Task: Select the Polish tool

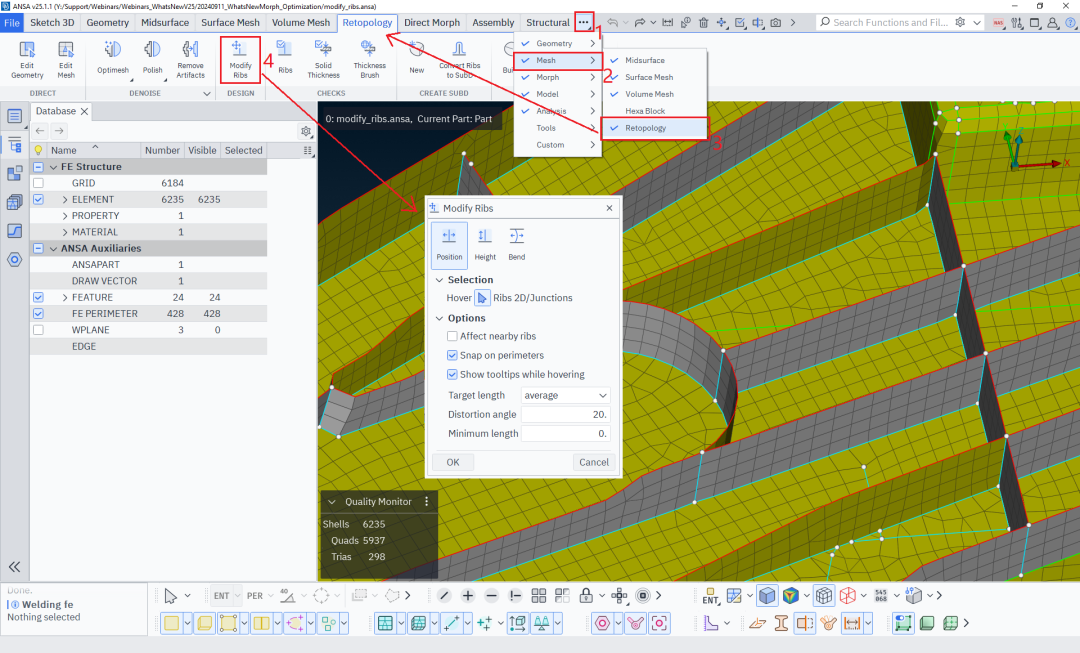Action: [x=152, y=58]
